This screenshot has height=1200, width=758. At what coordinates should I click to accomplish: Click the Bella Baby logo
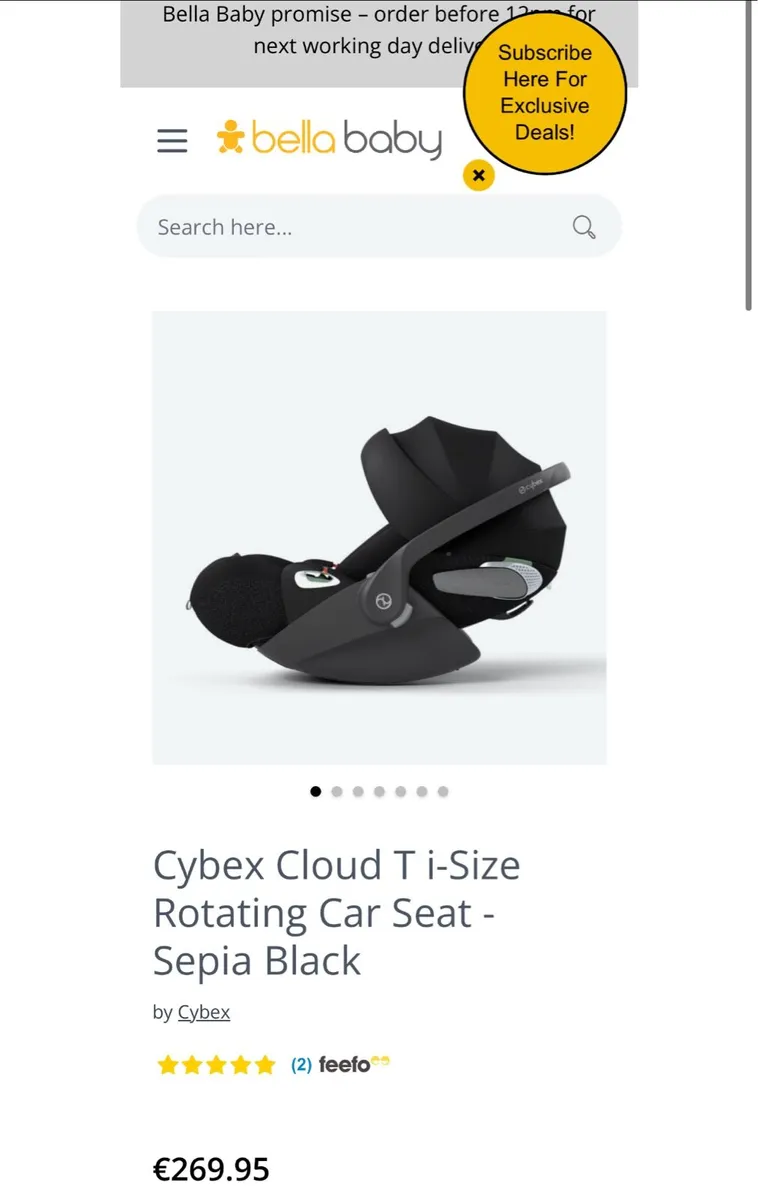[x=329, y=139]
